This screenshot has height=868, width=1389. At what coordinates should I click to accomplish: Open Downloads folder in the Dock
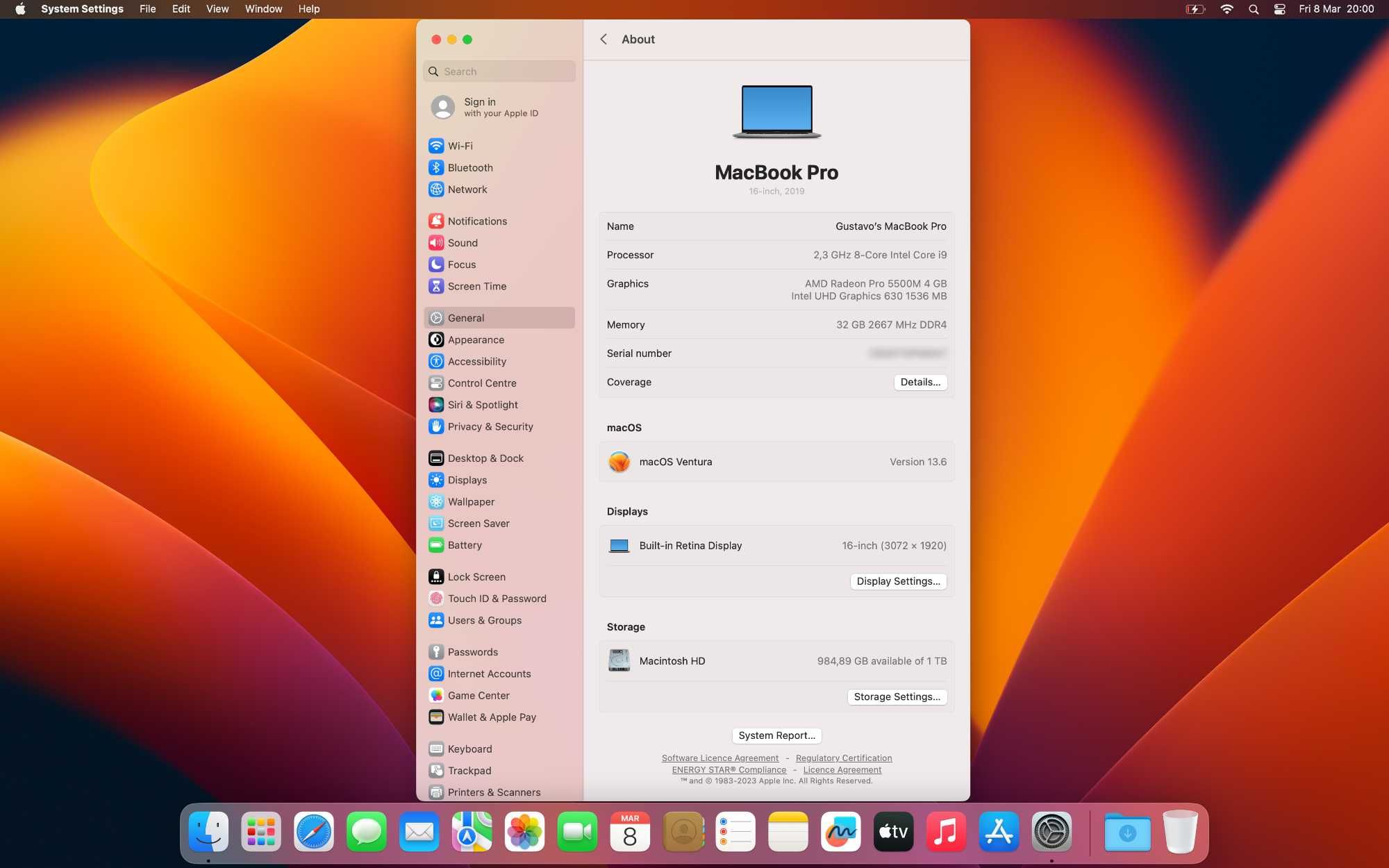(1127, 831)
